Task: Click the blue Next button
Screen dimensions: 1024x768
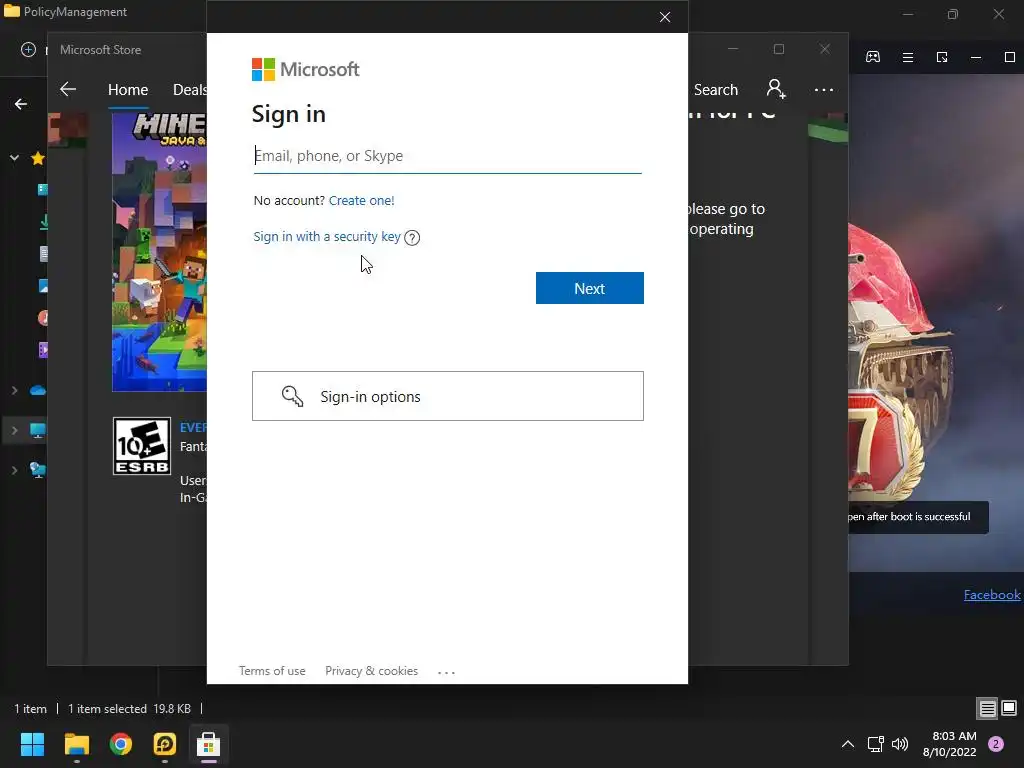Action: [590, 288]
